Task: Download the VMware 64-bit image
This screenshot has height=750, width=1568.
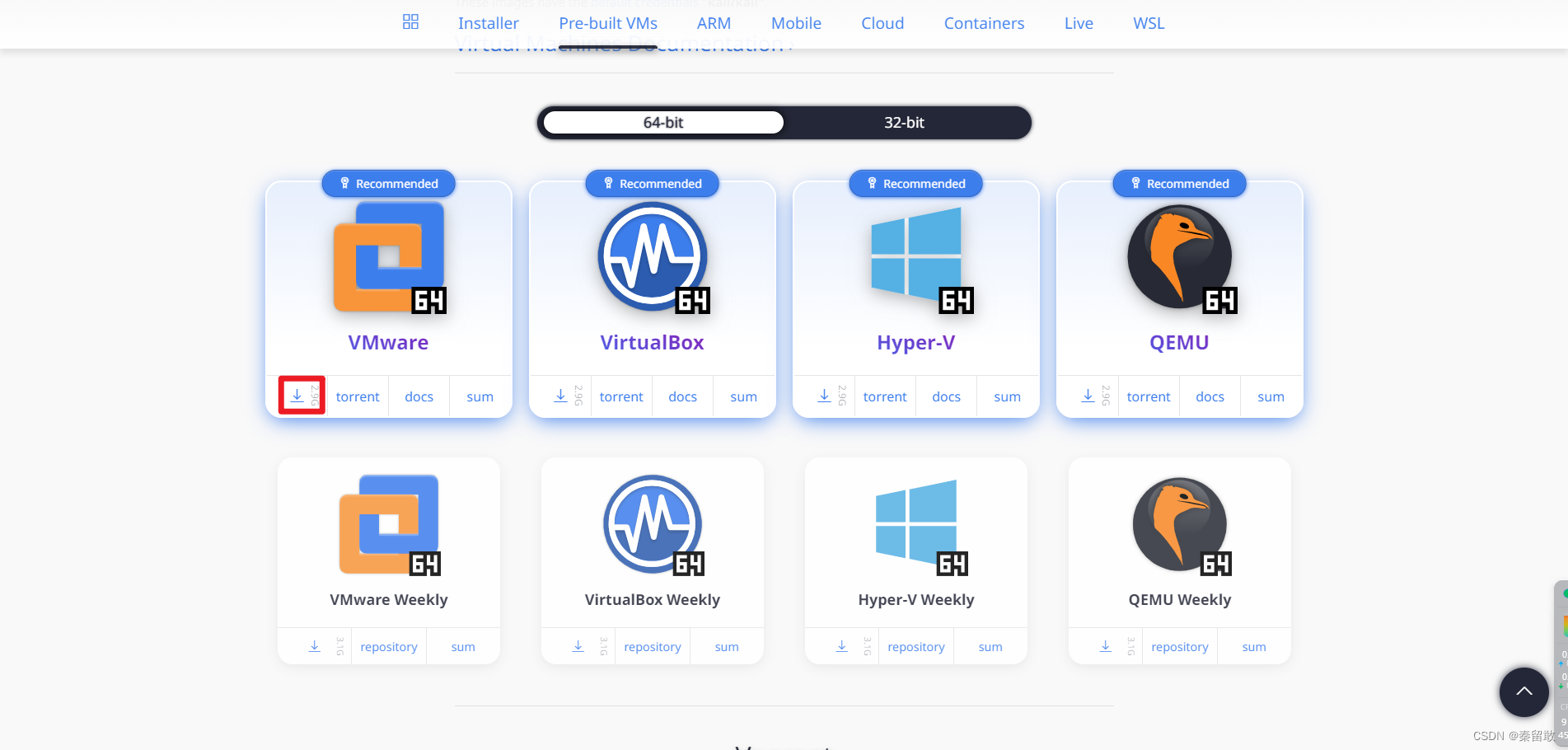Action: pos(297,396)
